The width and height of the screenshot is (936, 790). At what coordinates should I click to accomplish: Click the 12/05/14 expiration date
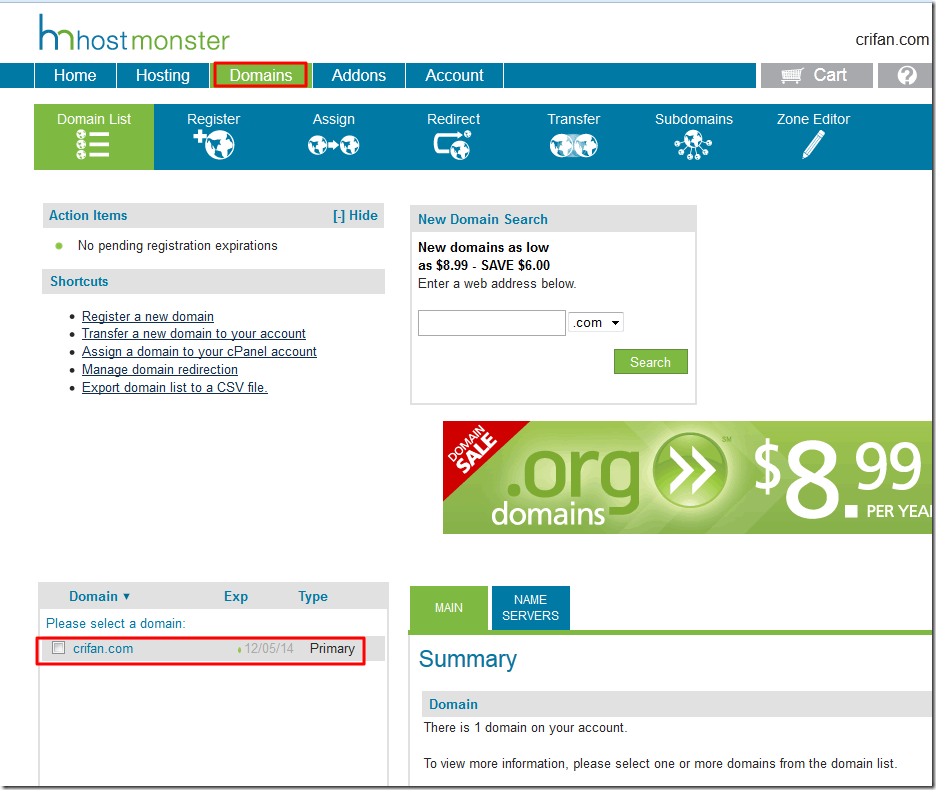(269, 648)
